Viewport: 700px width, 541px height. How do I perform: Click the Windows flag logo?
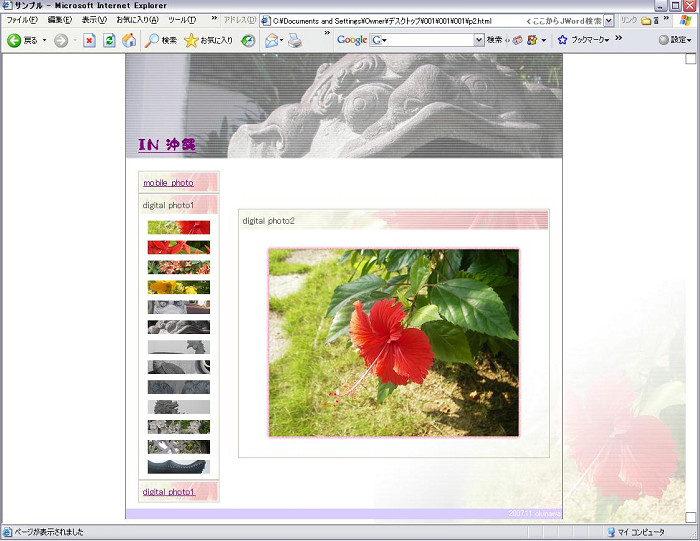[x=686, y=20]
